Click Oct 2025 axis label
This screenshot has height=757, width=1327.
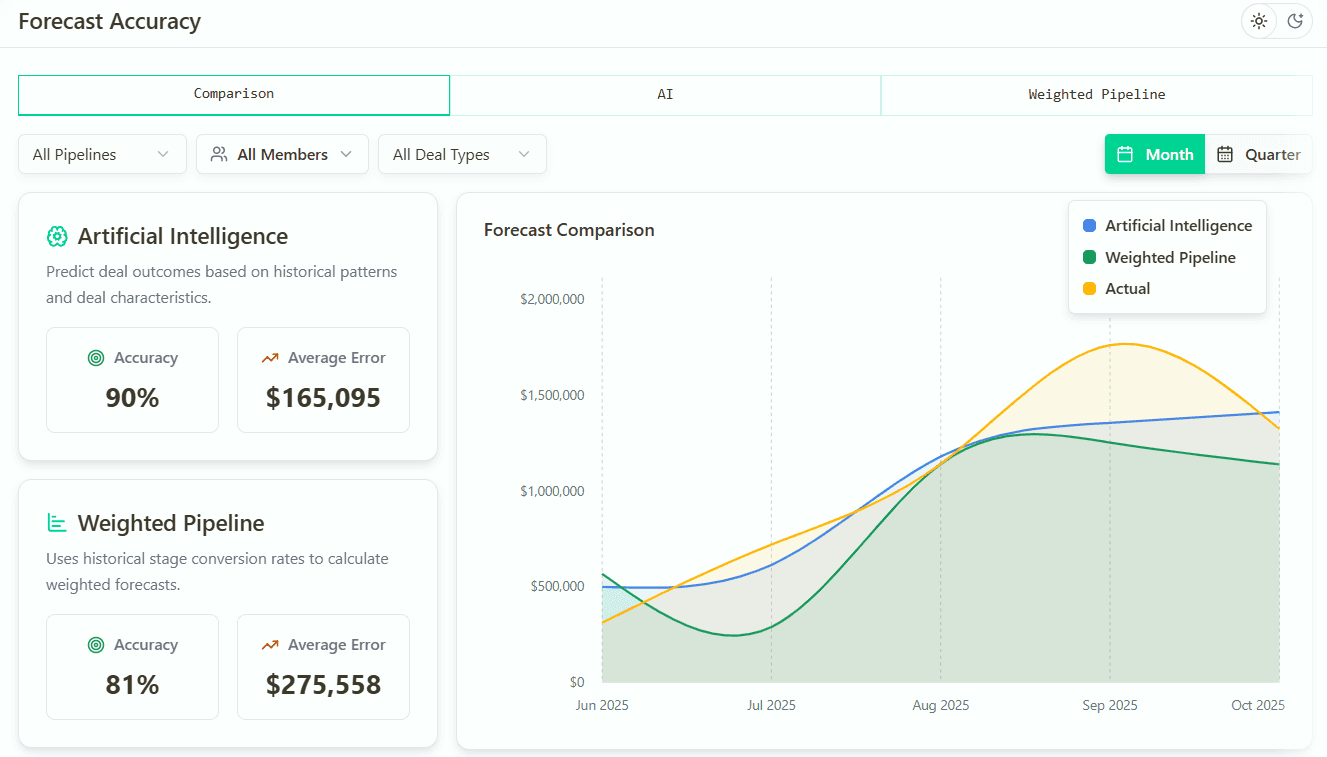click(1258, 705)
